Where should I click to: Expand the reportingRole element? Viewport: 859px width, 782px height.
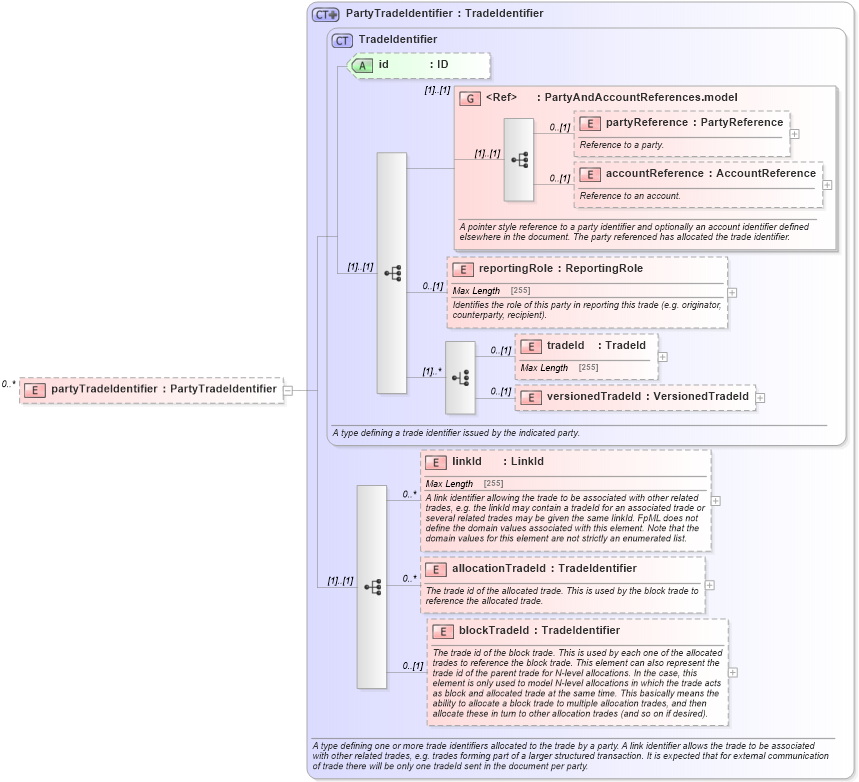click(x=732, y=293)
